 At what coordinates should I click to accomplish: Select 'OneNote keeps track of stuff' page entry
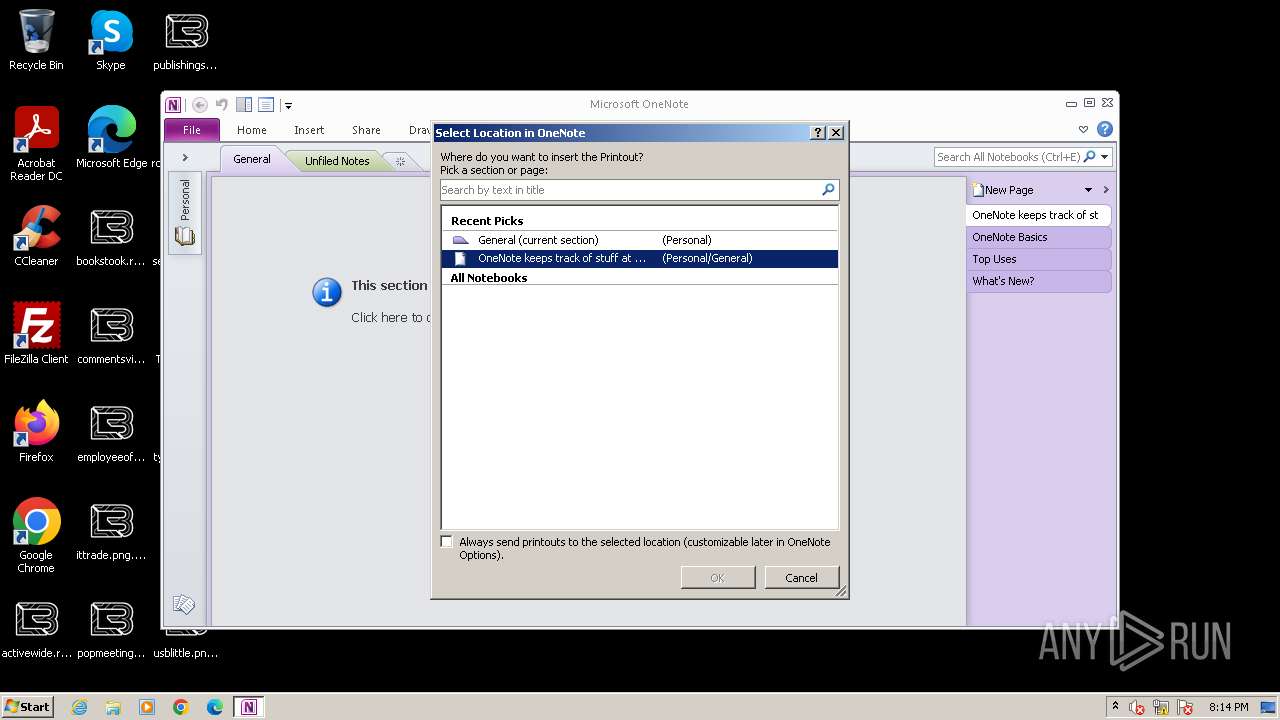tap(640, 258)
